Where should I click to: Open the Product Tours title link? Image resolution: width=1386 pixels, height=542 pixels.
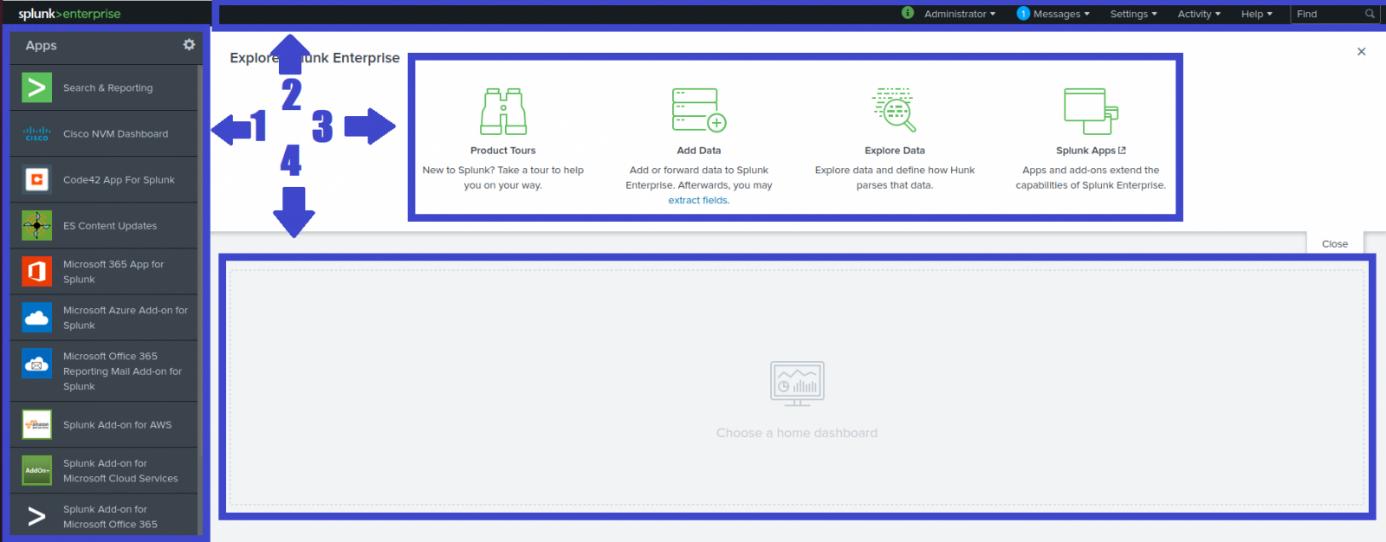pos(503,151)
